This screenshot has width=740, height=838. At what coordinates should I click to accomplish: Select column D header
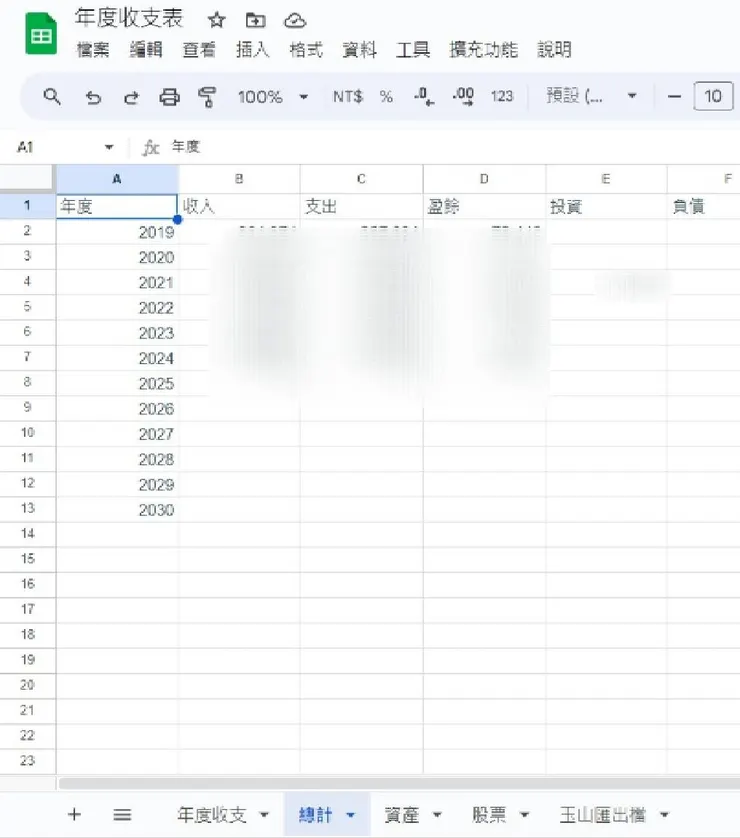pos(484,179)
